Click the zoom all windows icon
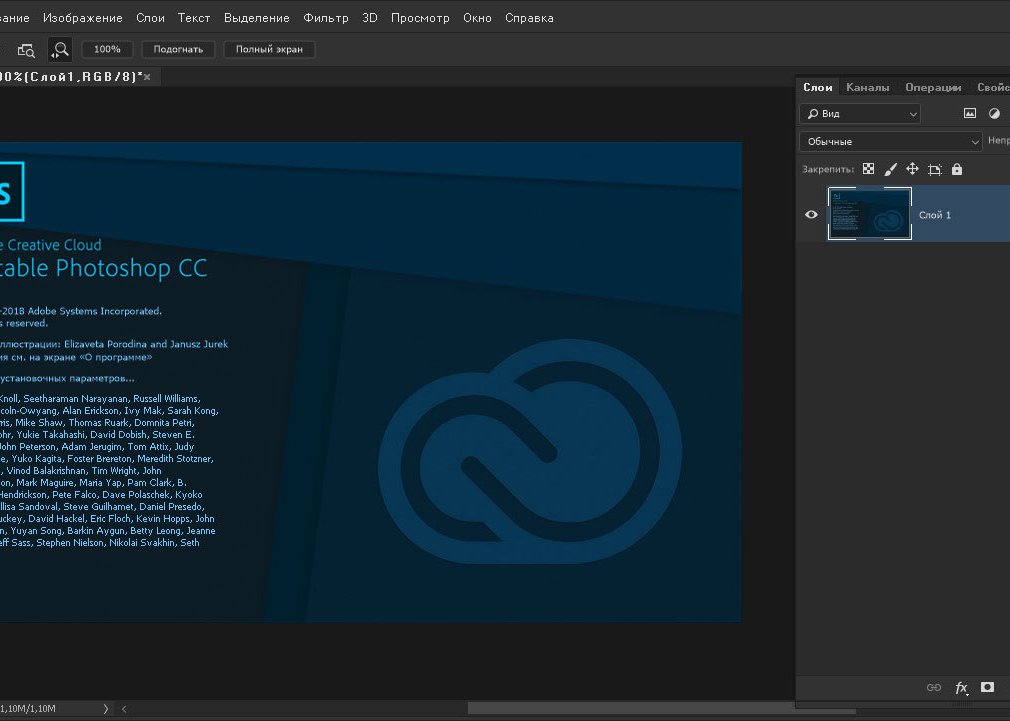This screenshot has width=1010, height=721. 27,49
